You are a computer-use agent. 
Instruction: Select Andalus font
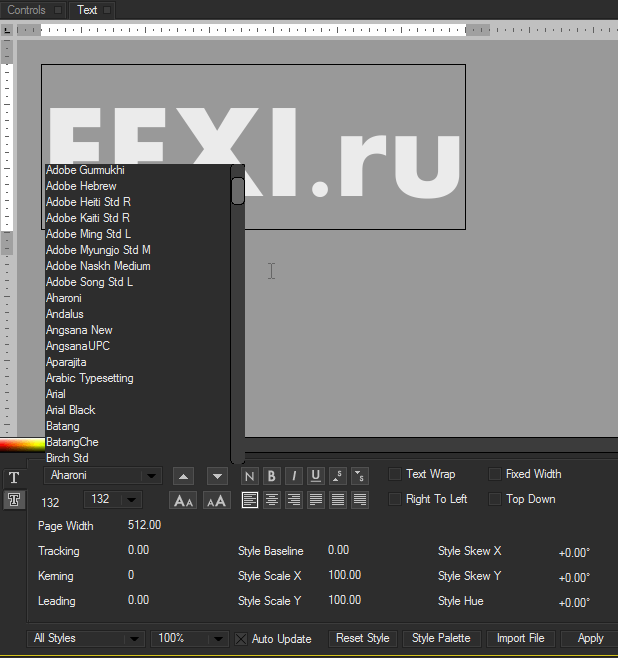pos(65,314)
